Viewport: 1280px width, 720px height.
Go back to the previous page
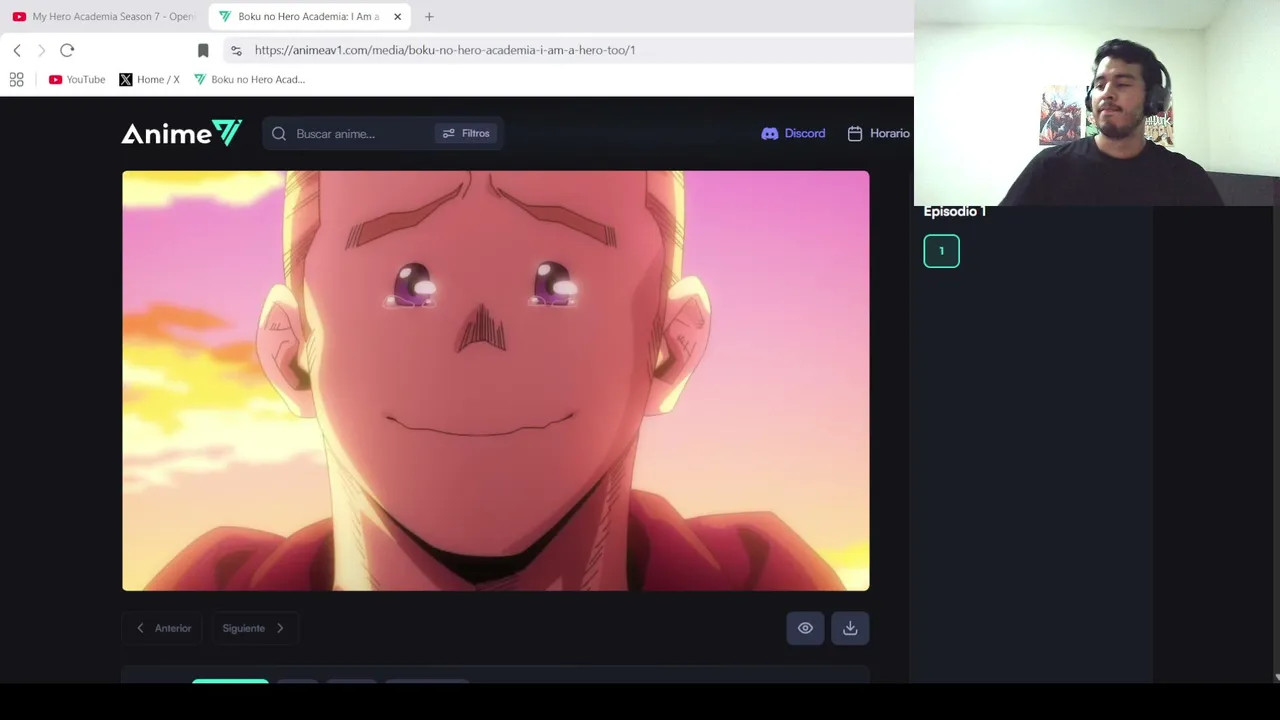[x=17, y=50]
